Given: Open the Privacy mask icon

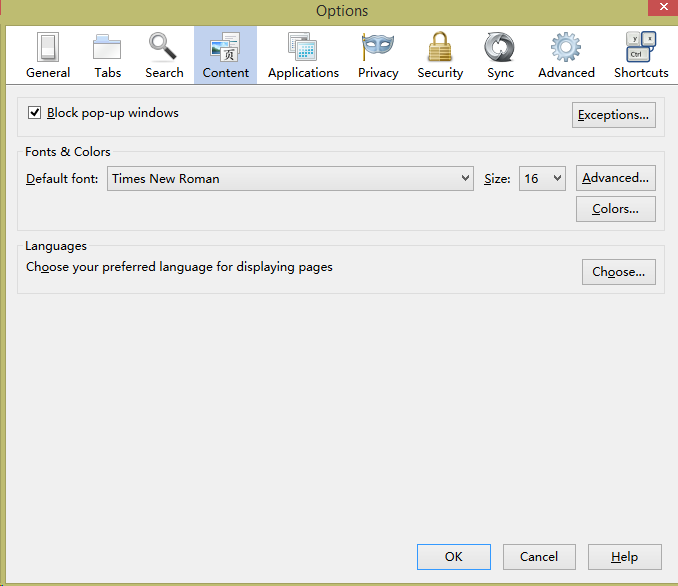Looking at the screenshot, I should [377, 46].
